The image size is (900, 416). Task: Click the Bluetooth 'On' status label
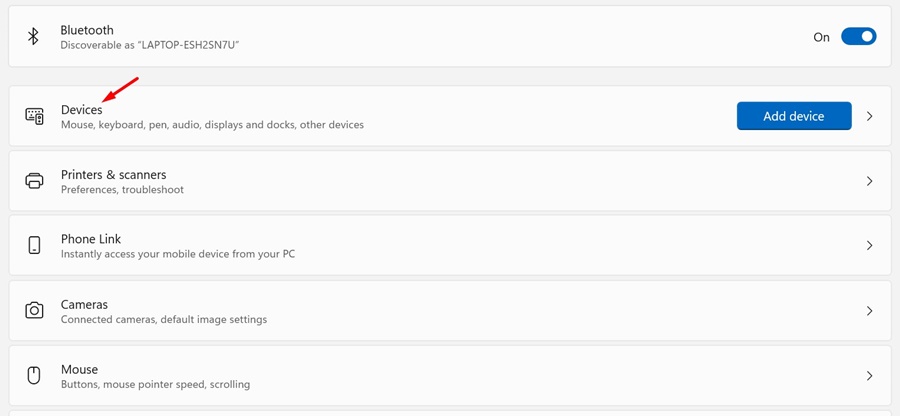821,37
